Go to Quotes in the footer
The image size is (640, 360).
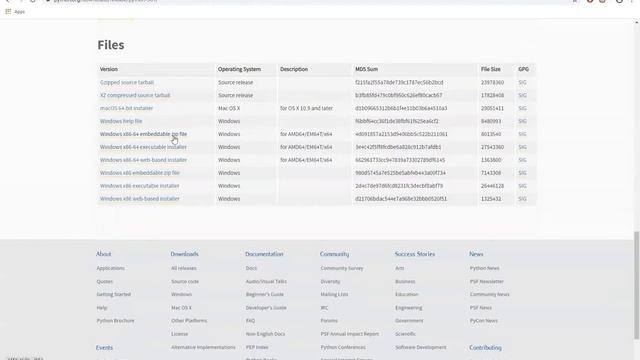click(x=104, y=282)
